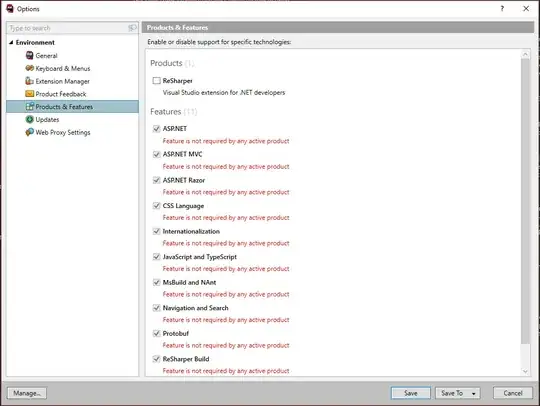Select Keyboard & Menus icon
This screenshot has height=406, width=540.
30,68
